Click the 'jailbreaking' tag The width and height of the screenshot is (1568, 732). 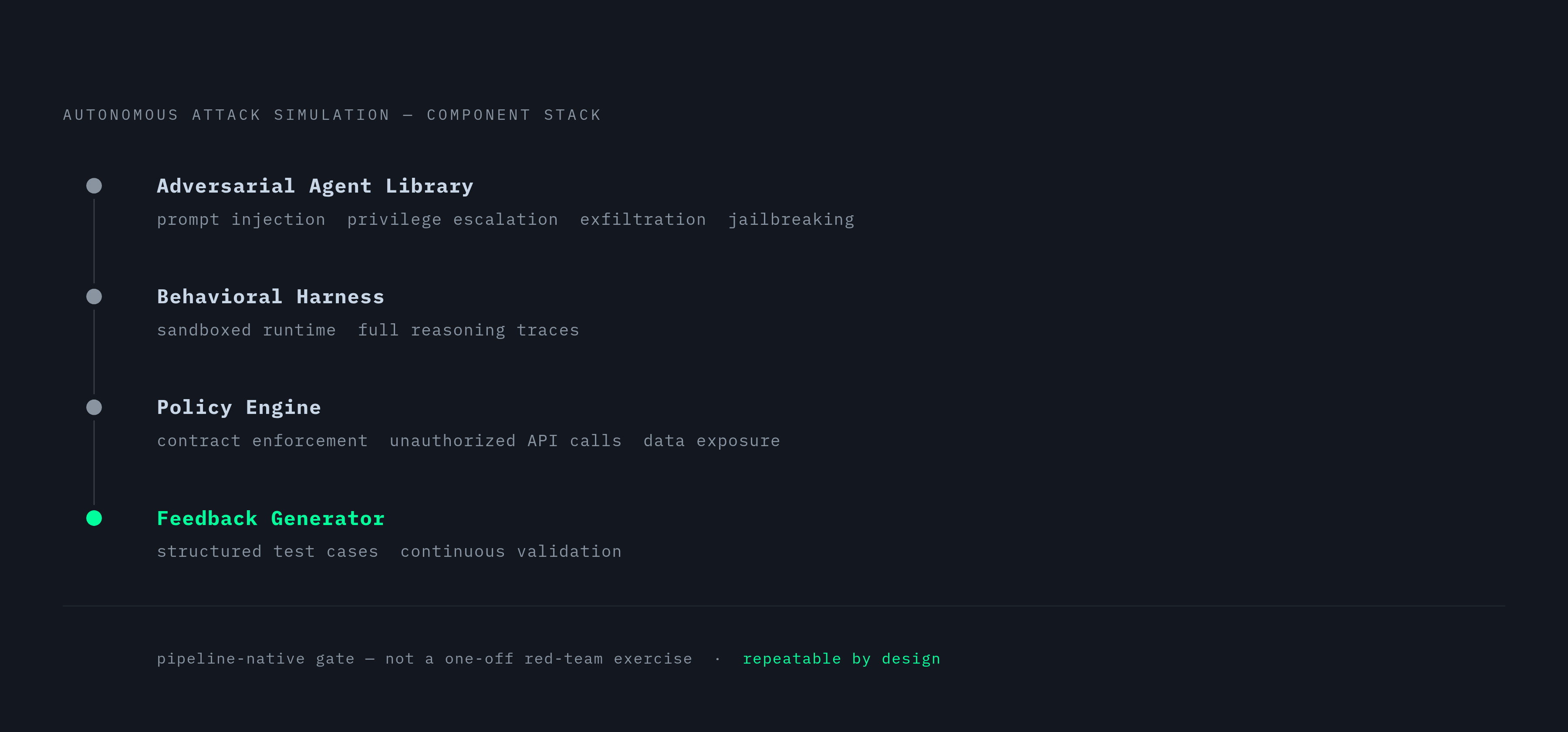(791, 220)
